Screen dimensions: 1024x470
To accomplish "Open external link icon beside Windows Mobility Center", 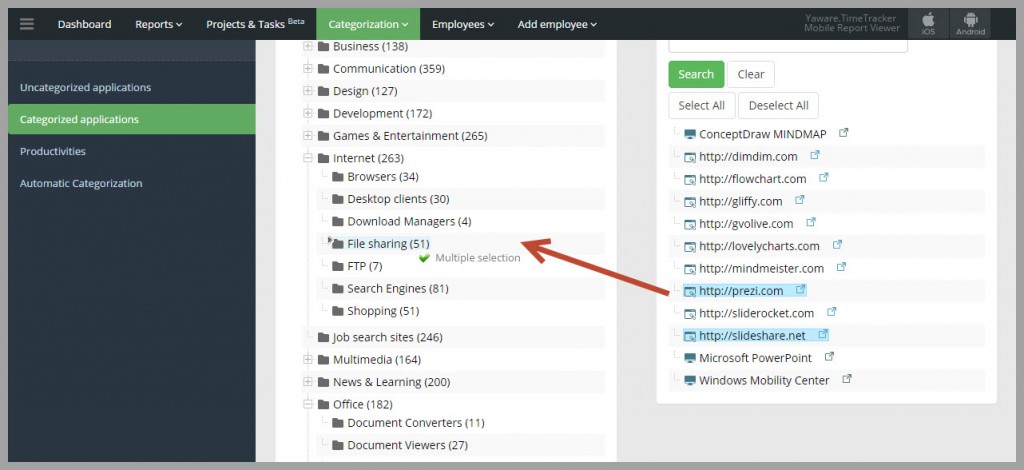I will click(x=846, y=379).
